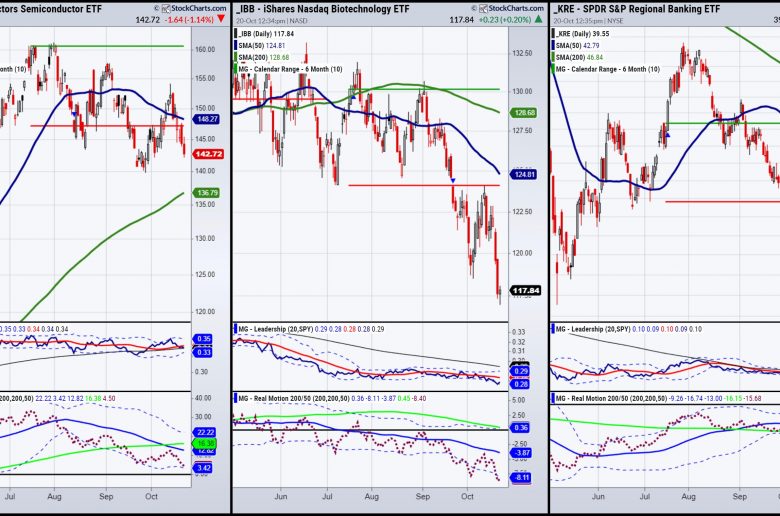
Task: Click KRE MG Calendar Range 6 Month legend
Action: pos(608,69)
